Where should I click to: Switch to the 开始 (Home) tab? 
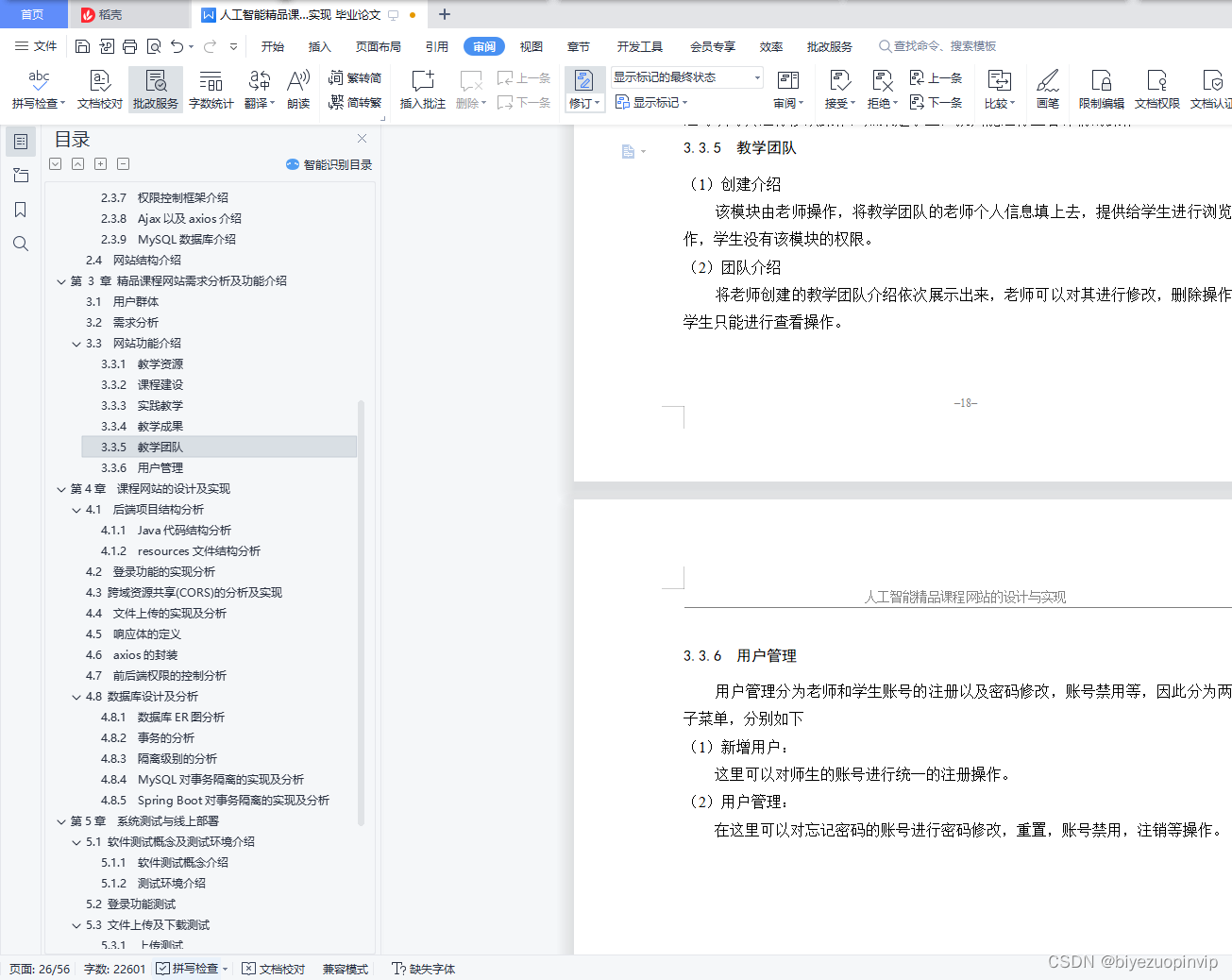273,46
